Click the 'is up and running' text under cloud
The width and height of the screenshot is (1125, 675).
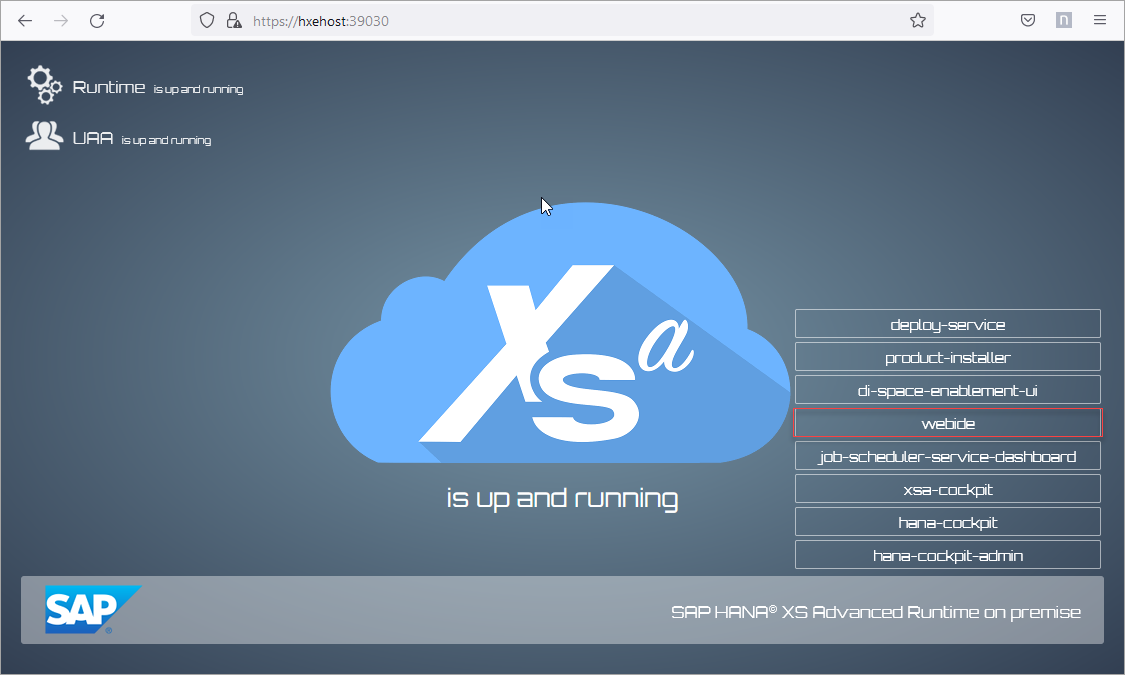point(562,499)
